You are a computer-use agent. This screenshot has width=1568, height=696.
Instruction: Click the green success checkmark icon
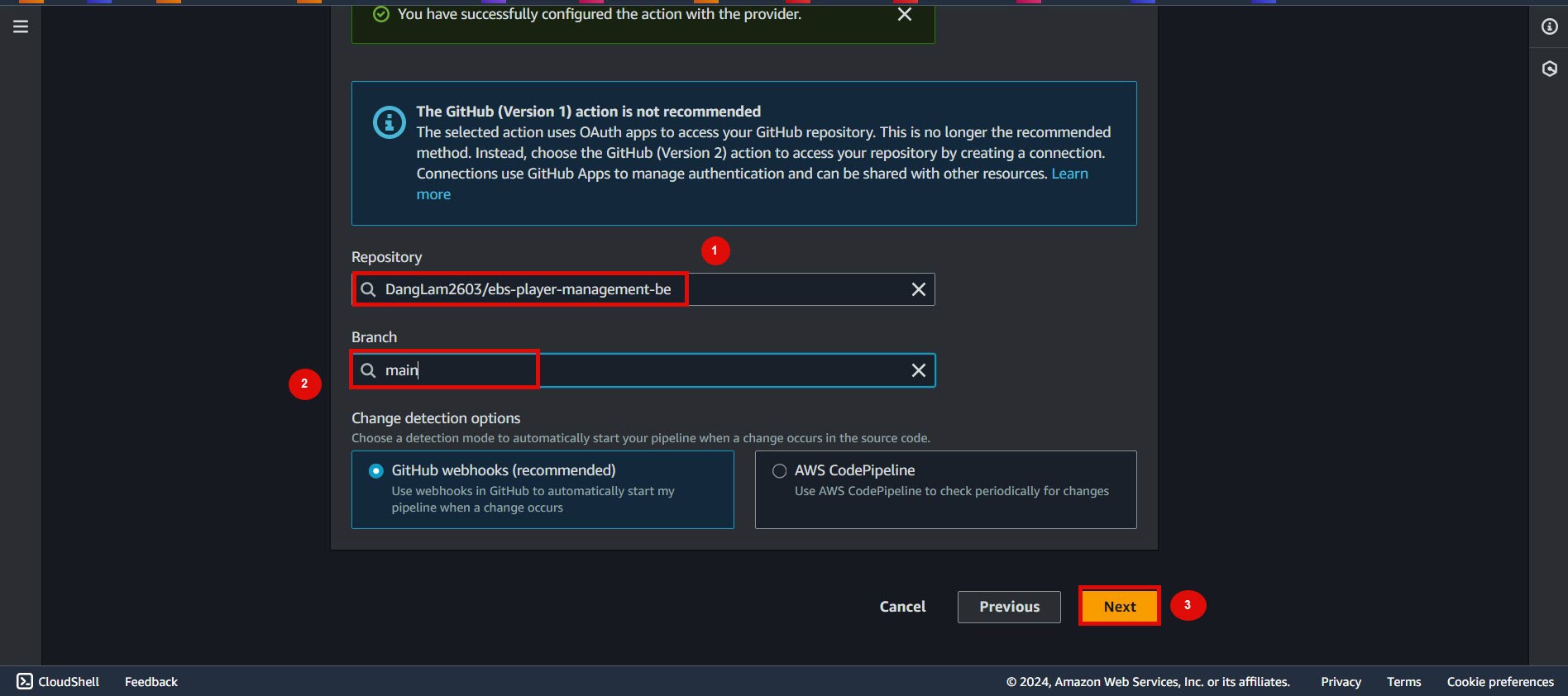click(x=381, y=14)
